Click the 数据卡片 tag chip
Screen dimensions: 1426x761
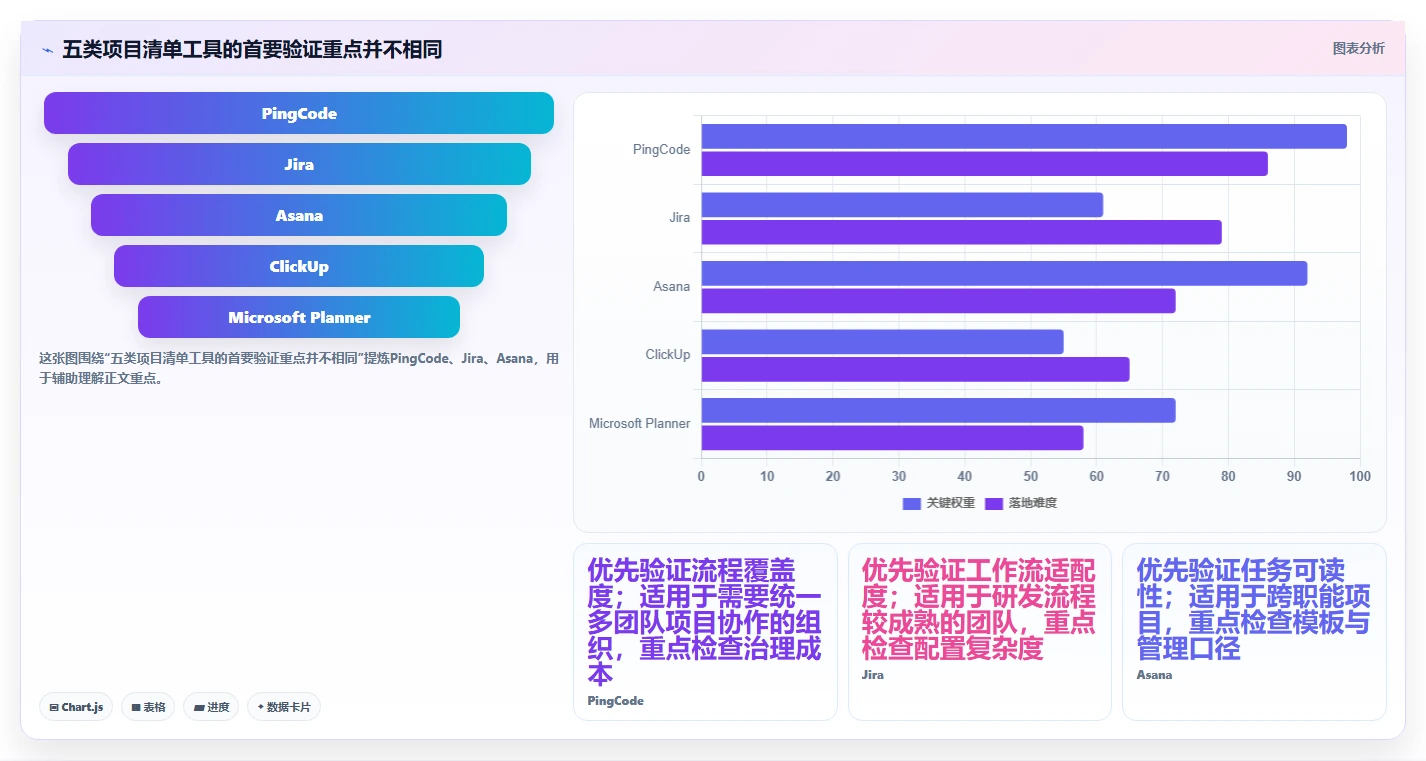[284, 707]
